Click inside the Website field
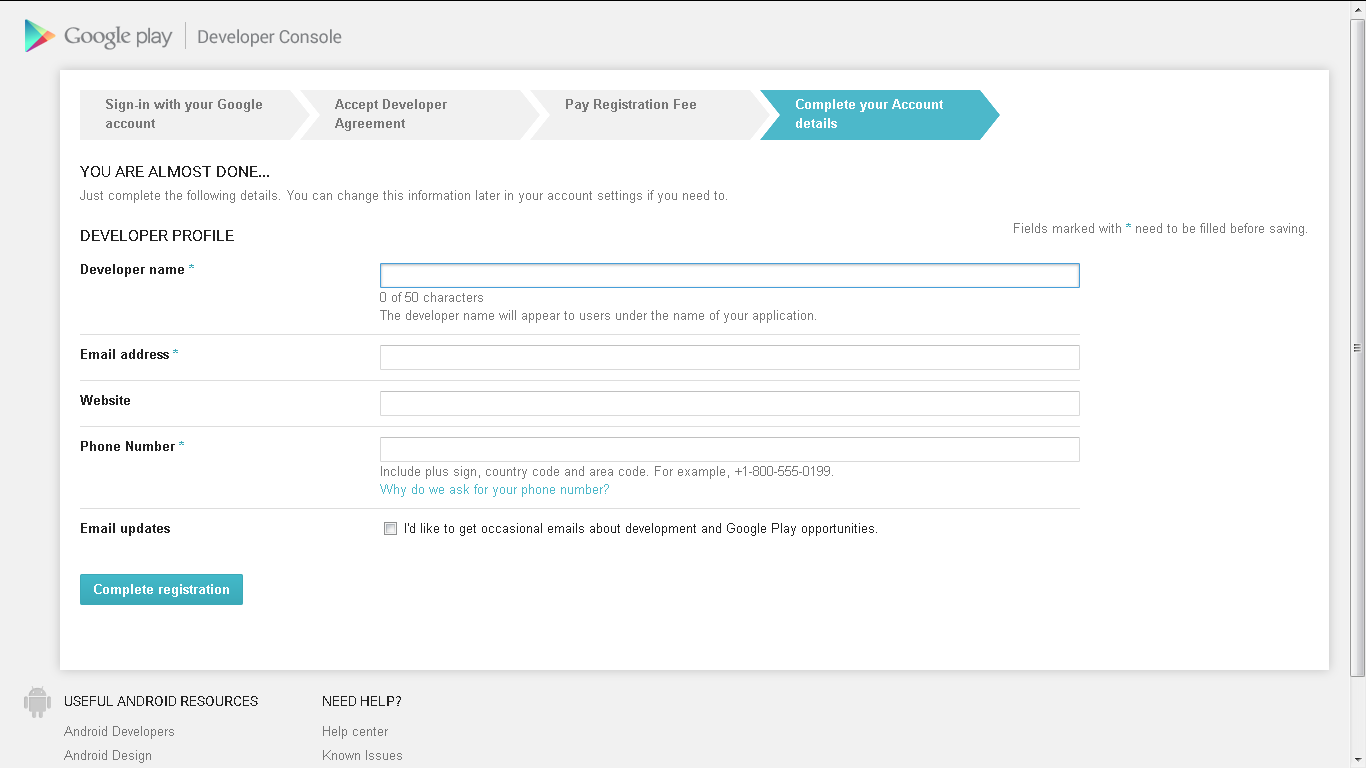Screen dimensions: 1366x768 tap(728, 403)
